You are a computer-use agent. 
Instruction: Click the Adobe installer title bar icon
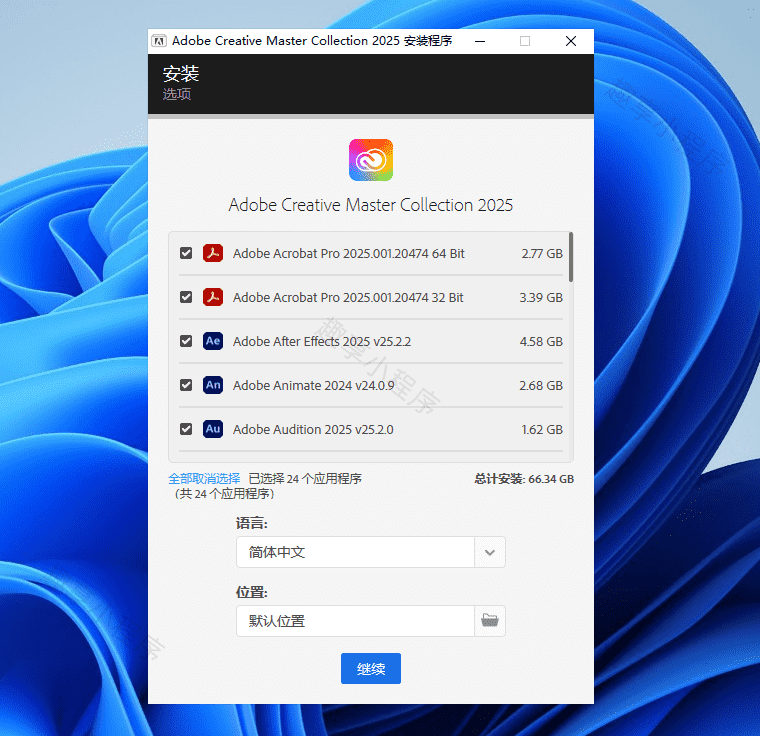159,41
